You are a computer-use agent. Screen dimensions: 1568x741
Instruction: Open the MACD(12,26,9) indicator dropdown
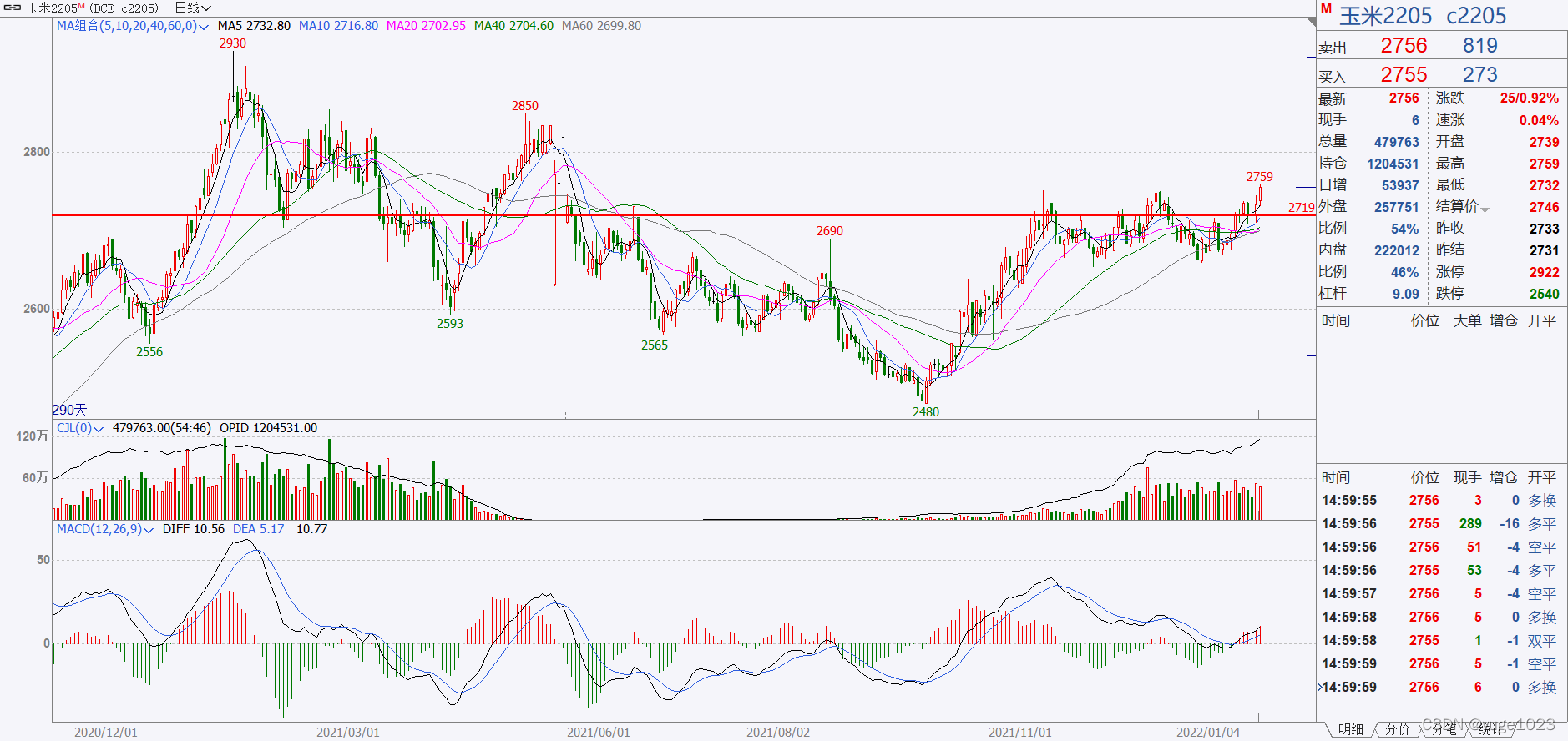coord(149,530)
